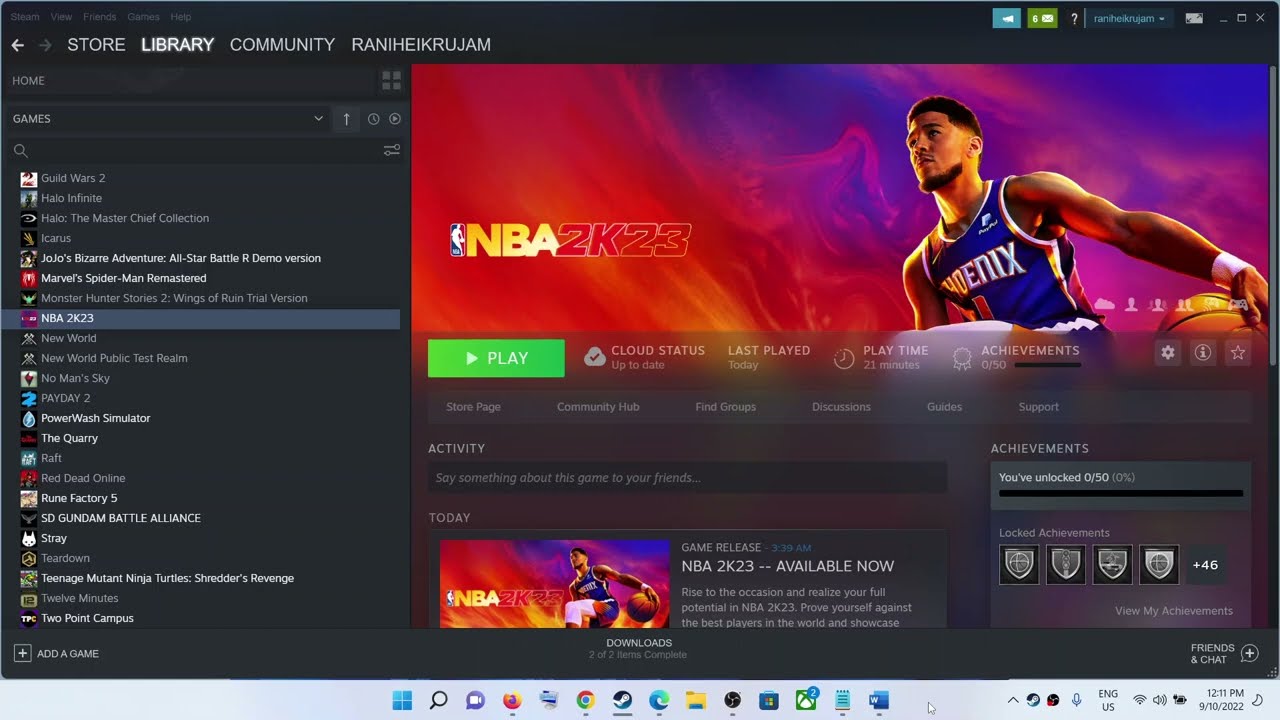1280x720 pixels.
Task: Click the Stray game icon in list
Action: pyautogui.click(x=29, y=538)
